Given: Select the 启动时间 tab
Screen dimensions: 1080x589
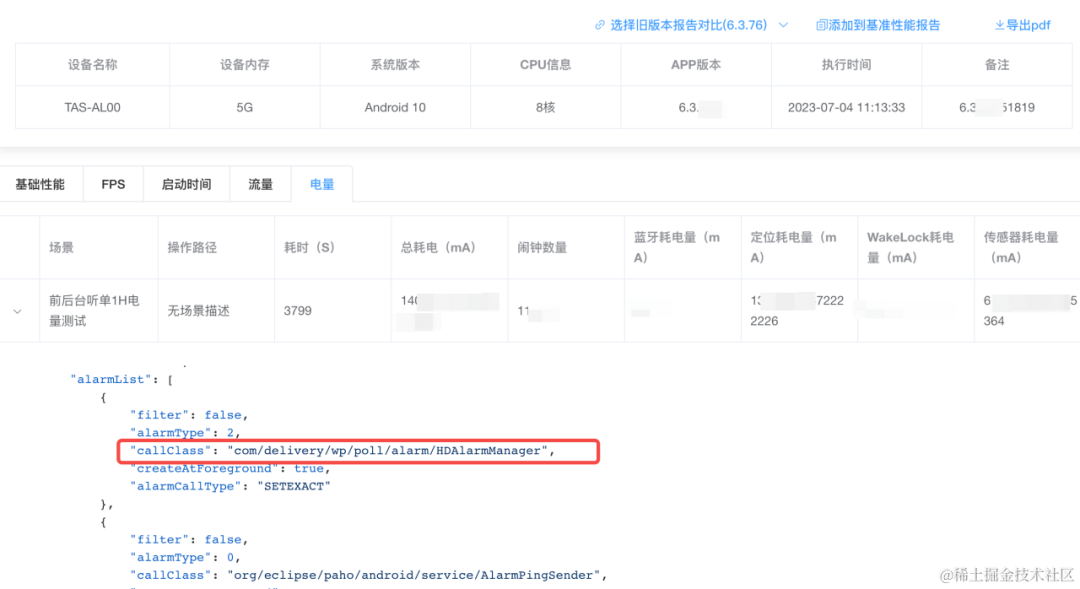Looking at the screenshot, I should click(x=186, y=185).
